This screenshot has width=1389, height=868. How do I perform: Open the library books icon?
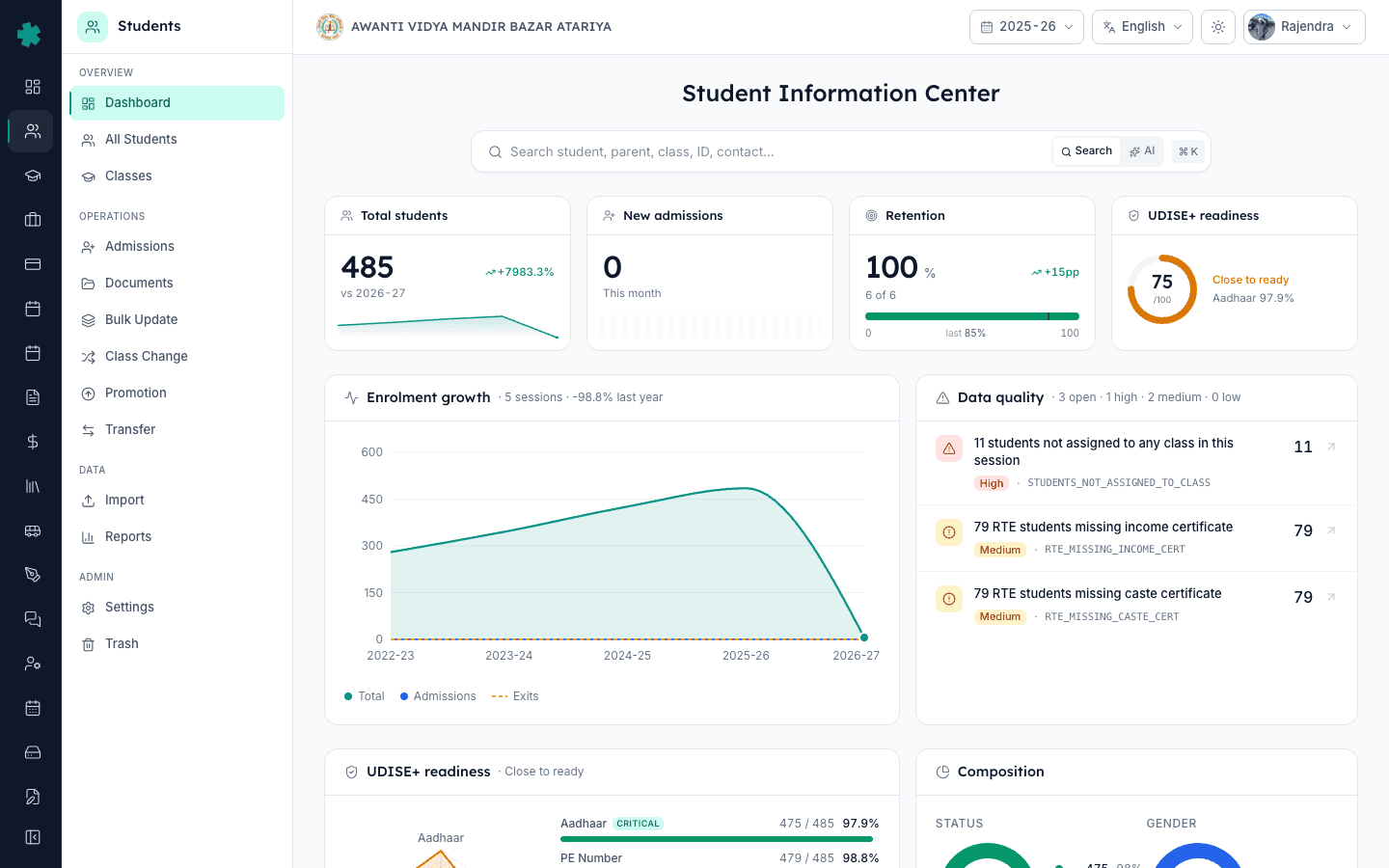pyautogui.click(x=33, y=486)
